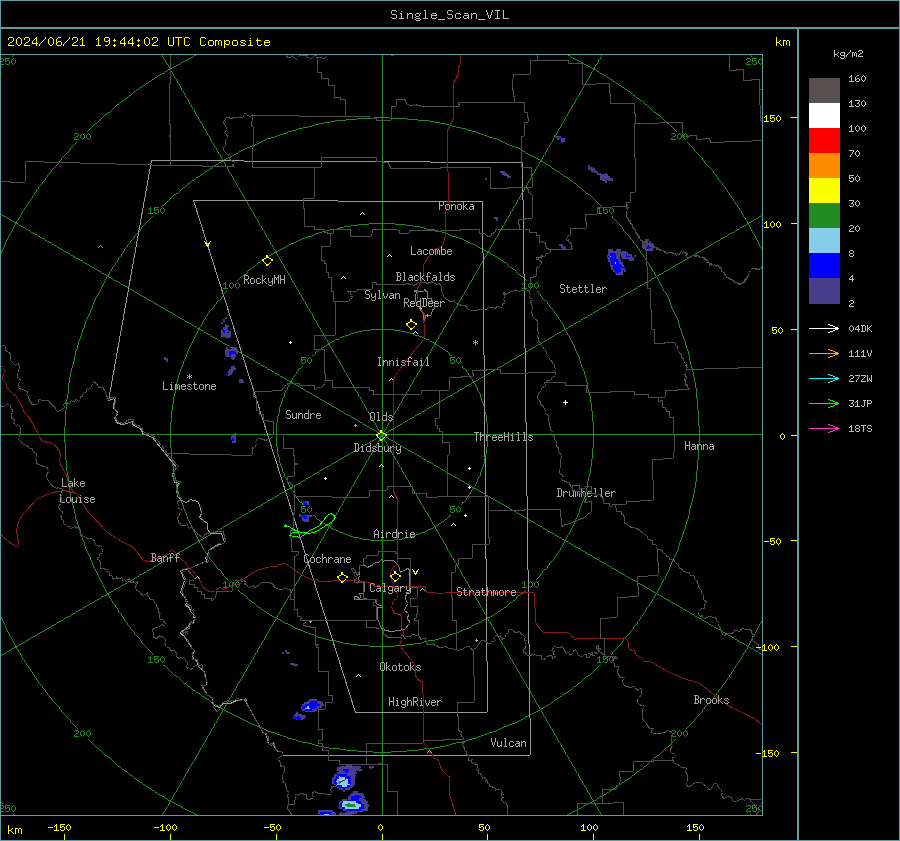Click the Okotoks label
900x841 pixels.
(400, 667)
